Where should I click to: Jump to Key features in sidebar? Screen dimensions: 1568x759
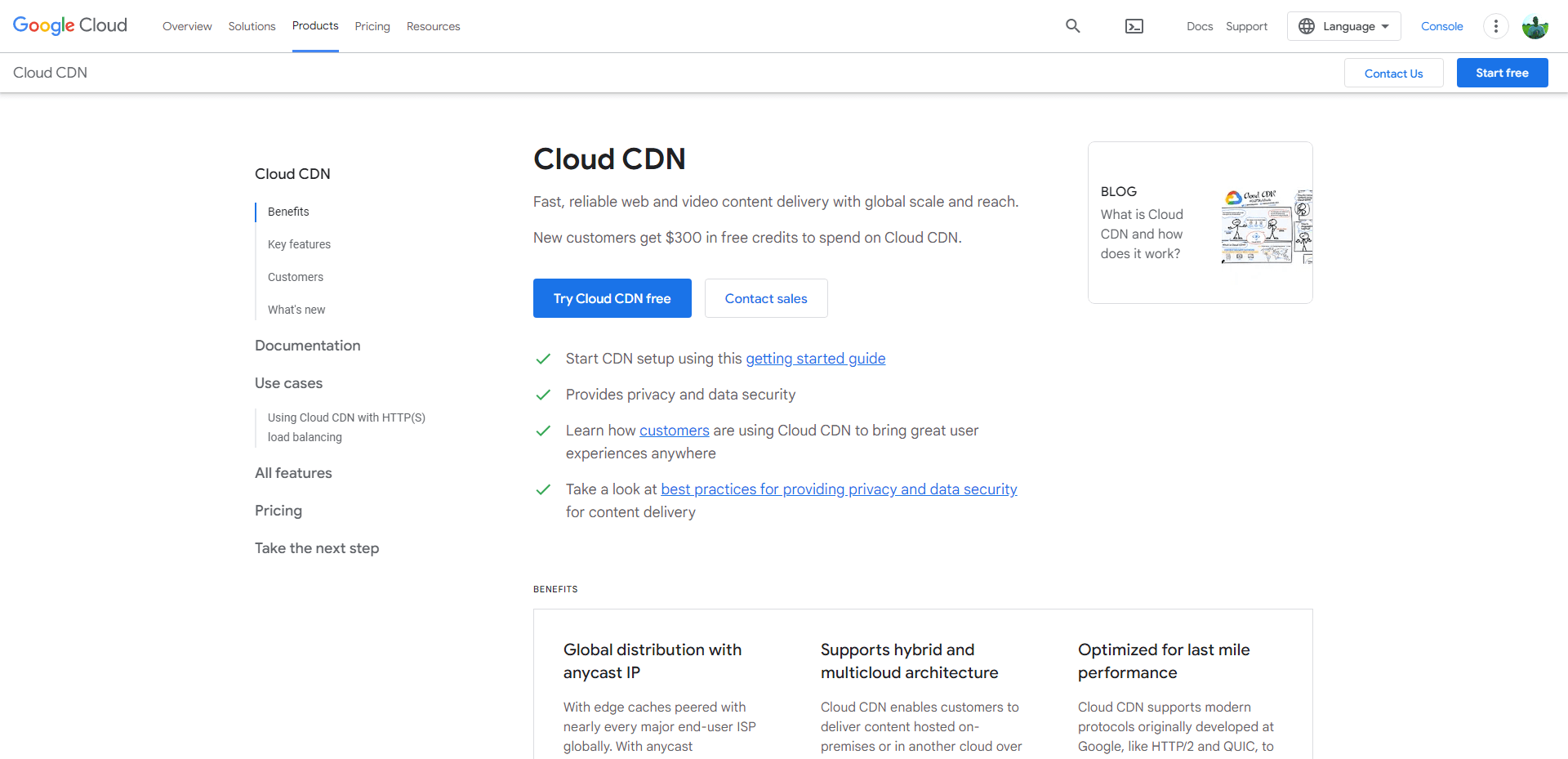coord(299,244)
